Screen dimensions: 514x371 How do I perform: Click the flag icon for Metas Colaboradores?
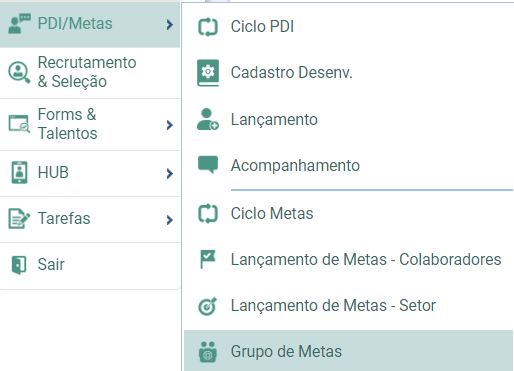208,259
